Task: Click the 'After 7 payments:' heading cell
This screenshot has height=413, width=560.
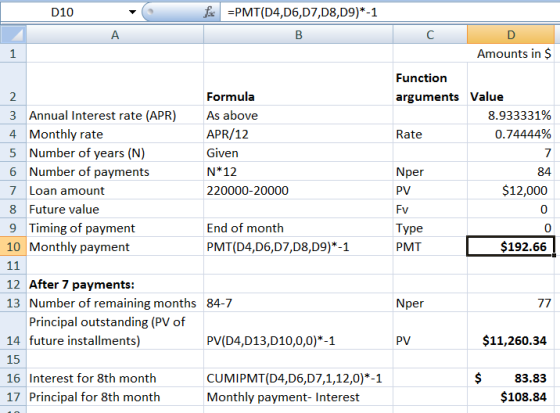Action: pyautogui.click(x=115, y=284)
